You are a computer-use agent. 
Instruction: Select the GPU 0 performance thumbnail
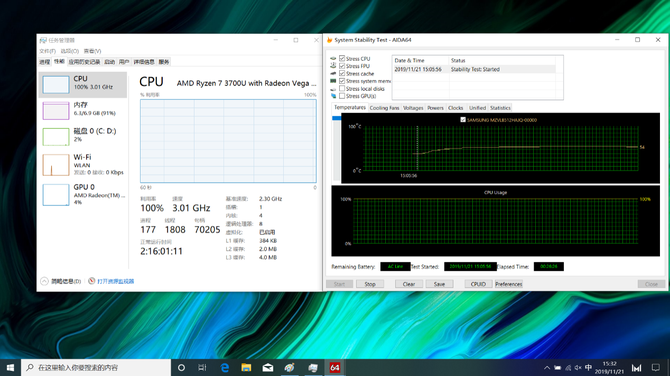click(x=84, y=194)
